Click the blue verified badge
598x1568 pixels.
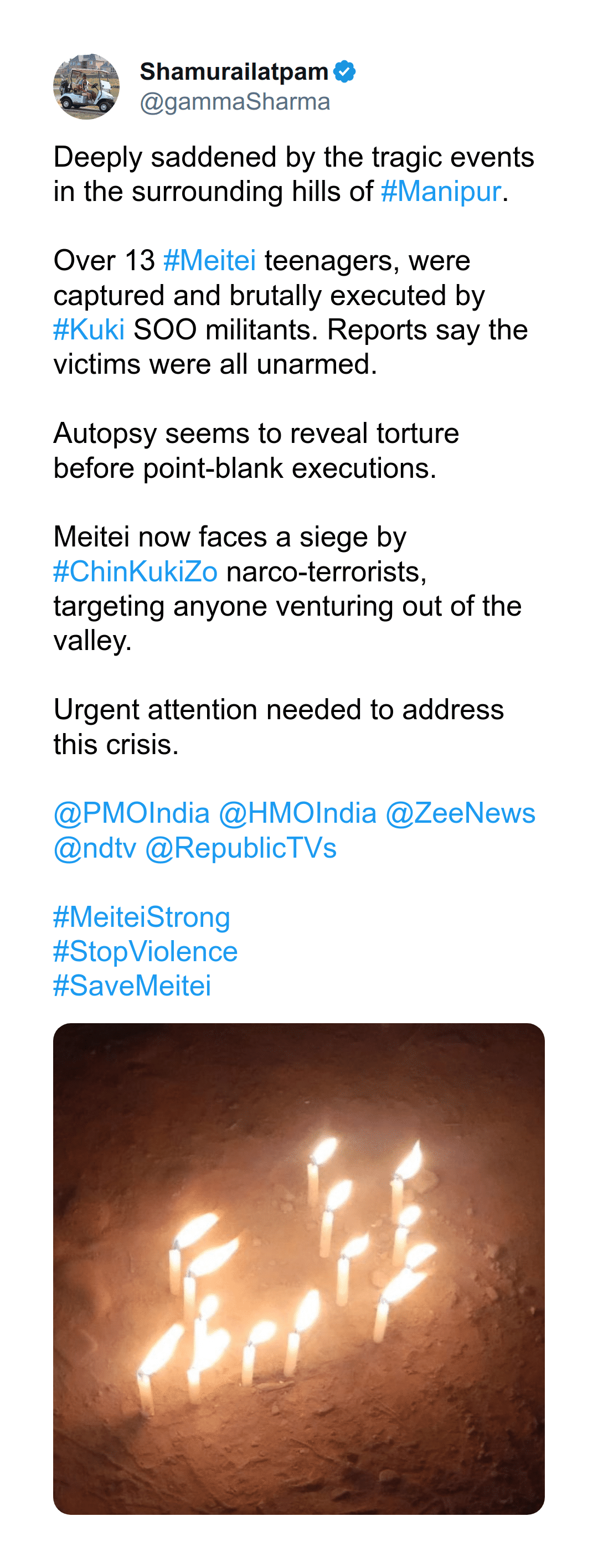coord(344,71)
